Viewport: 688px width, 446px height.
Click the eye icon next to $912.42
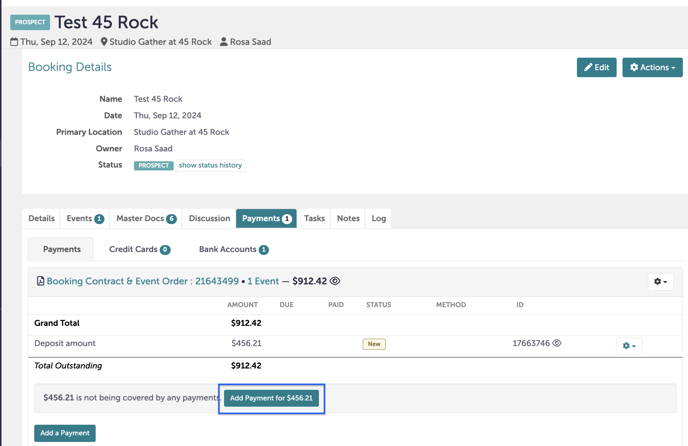click(335, 282)
